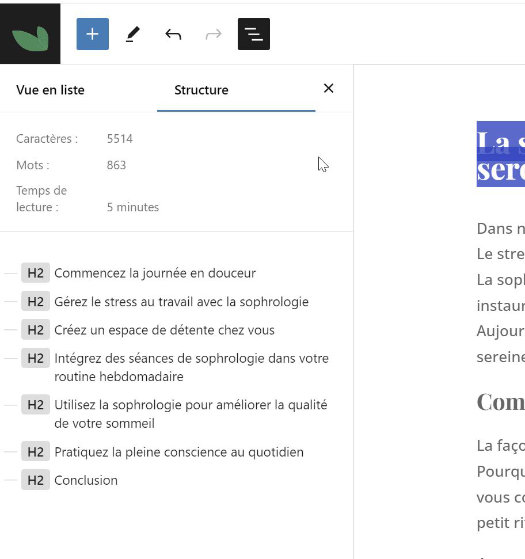Click the Mots label
Image resolution: width=525 pixels, height=559 pixels.
(x=33, y=165)
